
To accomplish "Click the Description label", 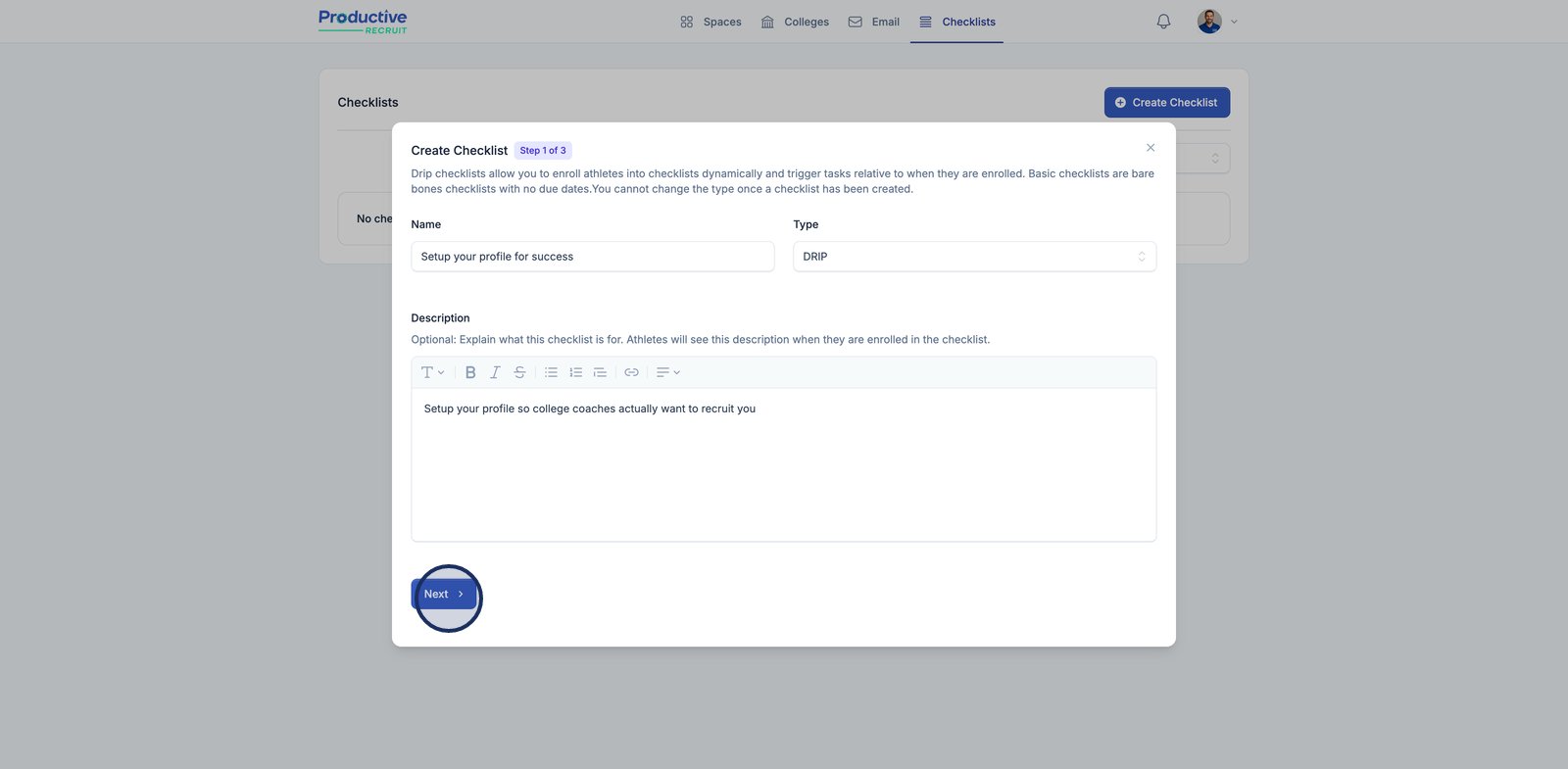I will tap(441, 318).
